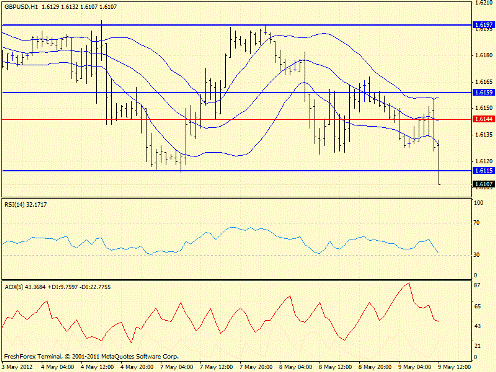Click the 1.6120 value on price axis
The height and width of the screenshot is (372, 496).
coord(484,161)
